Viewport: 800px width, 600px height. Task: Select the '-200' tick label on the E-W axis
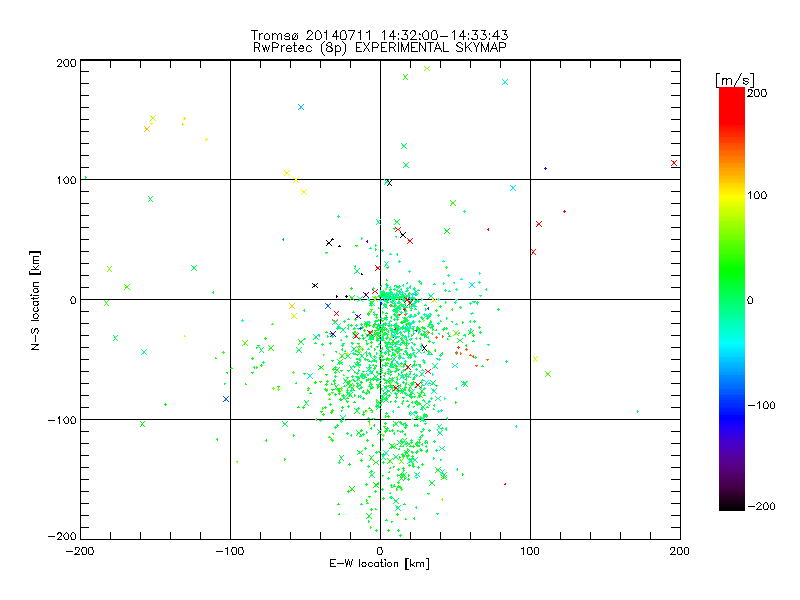pyautogui.click(x=80, y=551)
